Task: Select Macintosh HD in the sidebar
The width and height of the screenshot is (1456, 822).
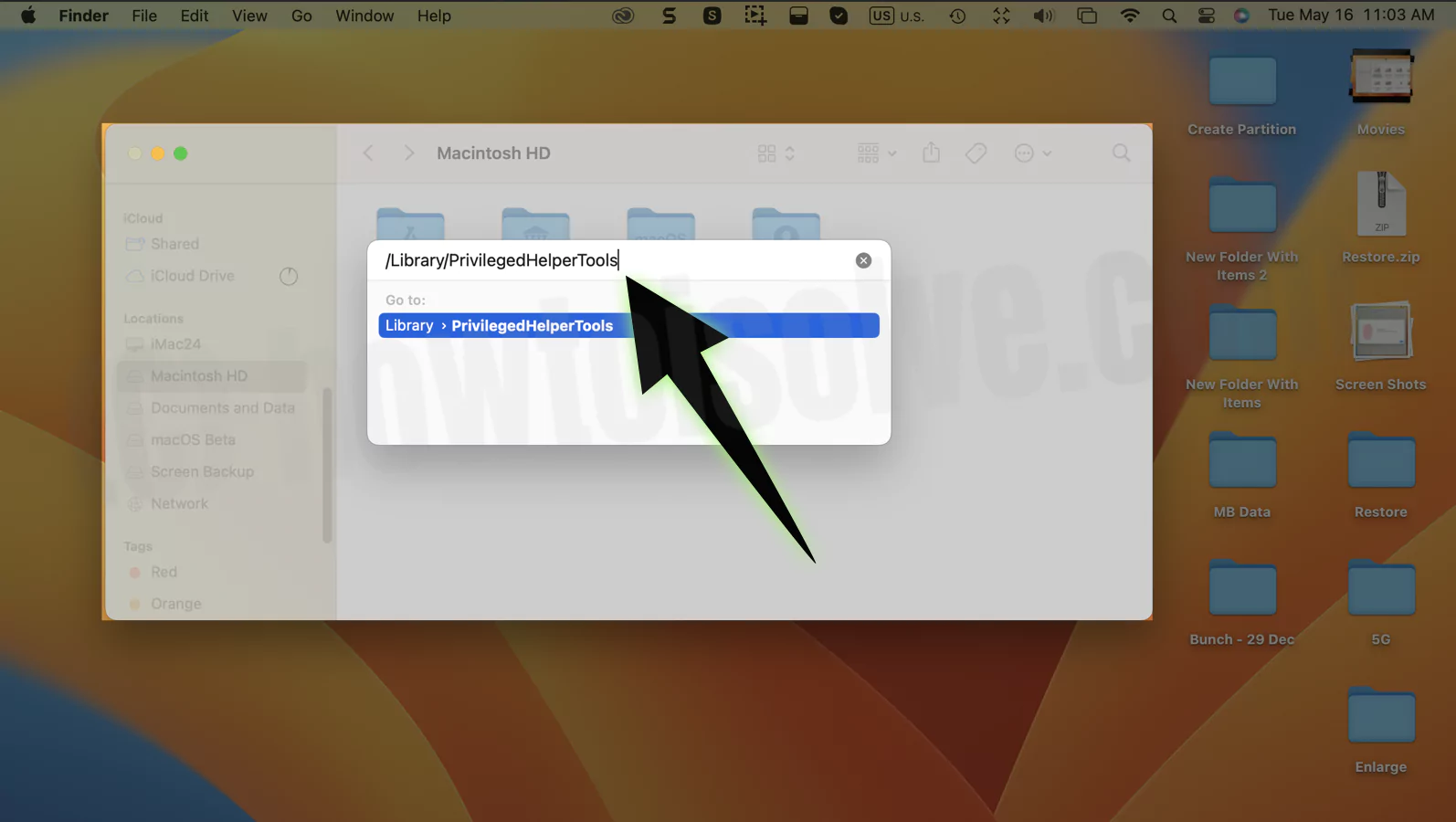Action: tap(198, 376)
